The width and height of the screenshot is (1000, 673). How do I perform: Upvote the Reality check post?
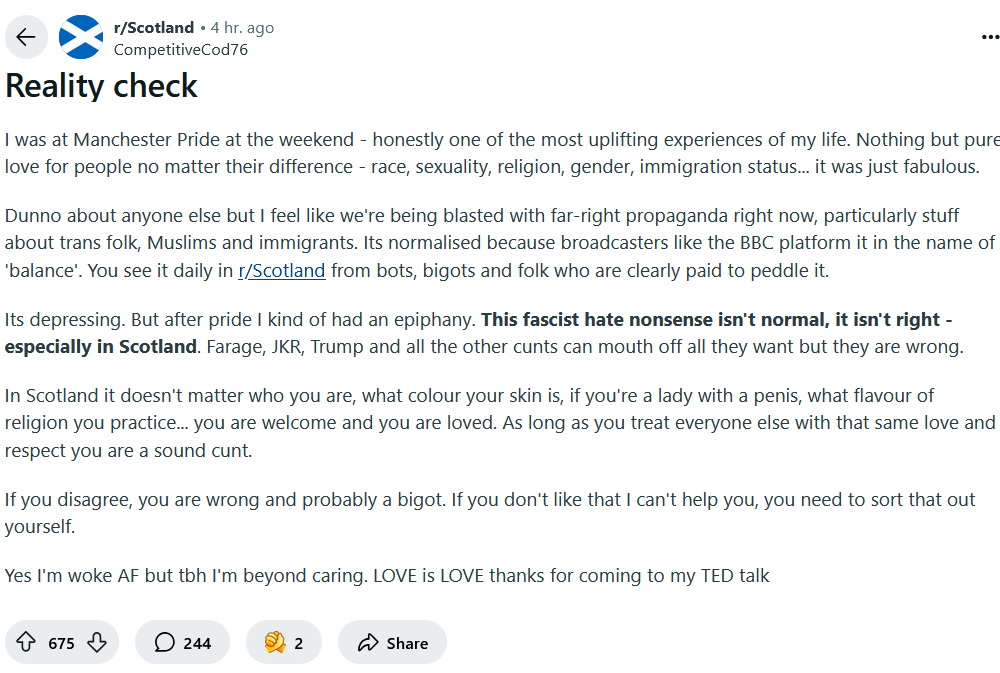tap(27, 642)
